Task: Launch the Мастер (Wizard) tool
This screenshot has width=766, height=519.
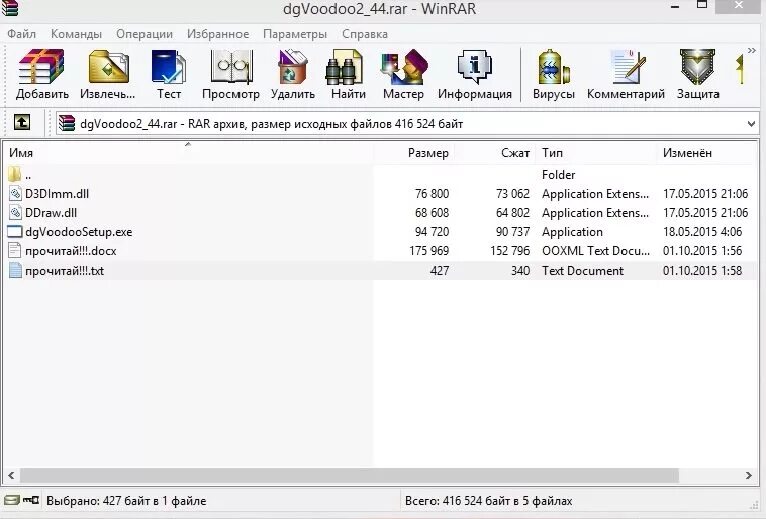Action: (403, 74)
